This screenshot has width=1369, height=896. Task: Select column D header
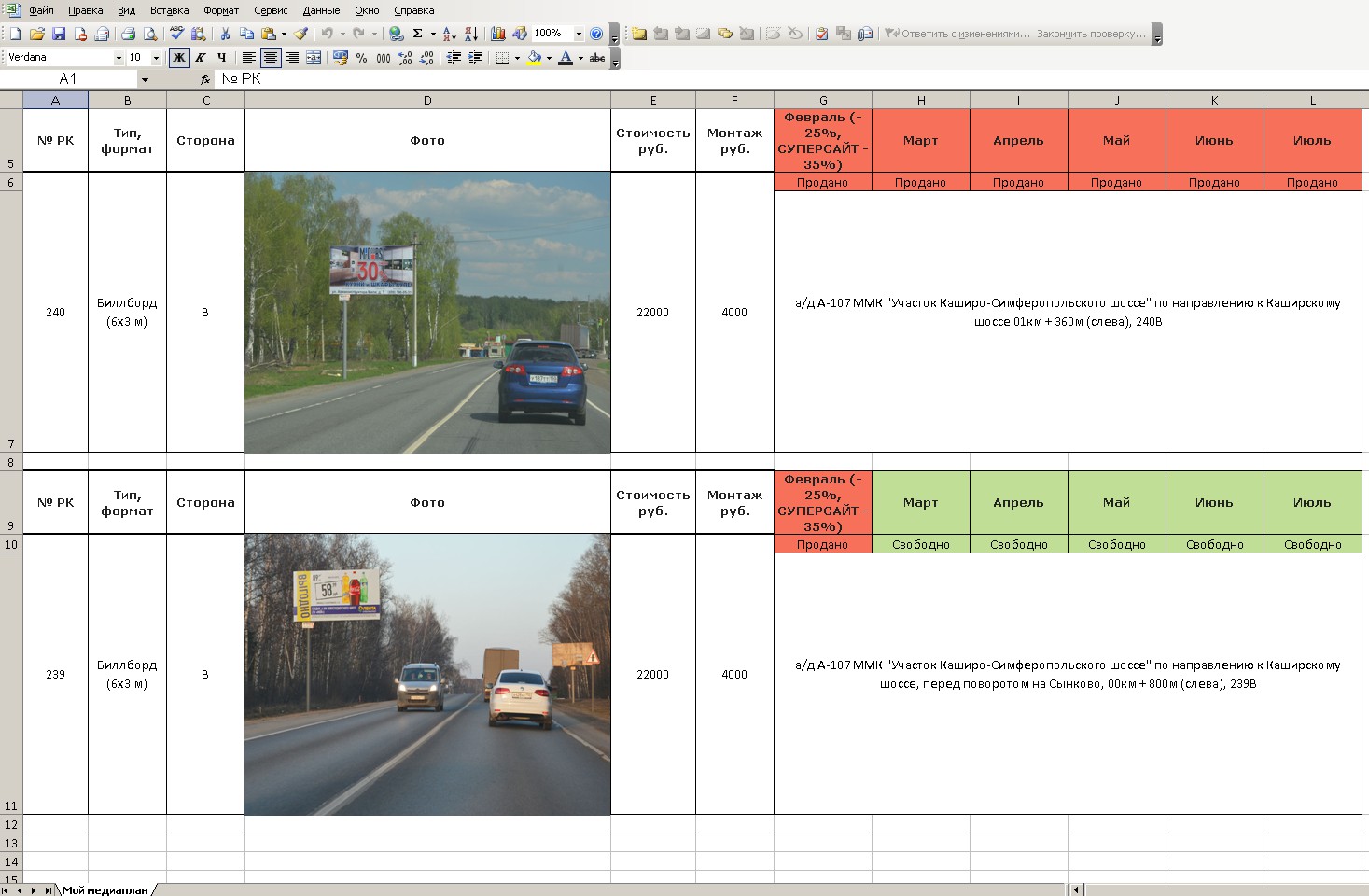click(427, 100)
